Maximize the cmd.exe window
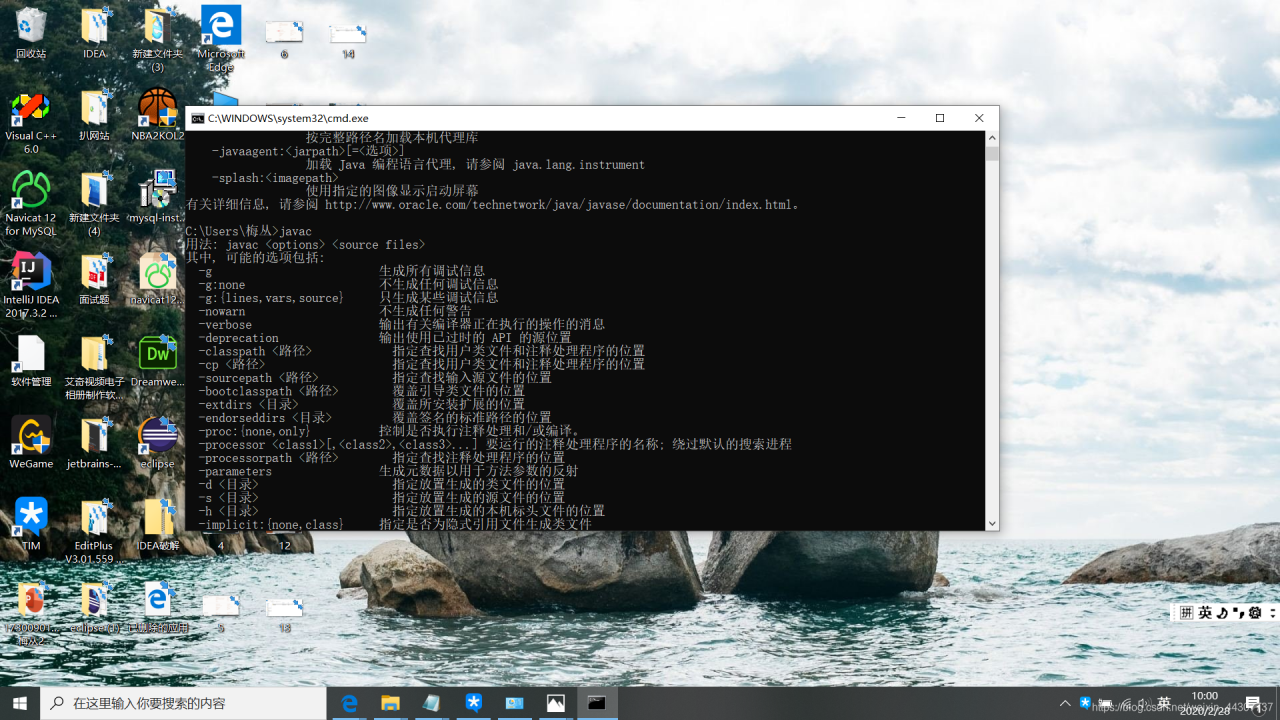This screenshot has width=1280, height=720. pyautogui.click(x=940, y=118)
